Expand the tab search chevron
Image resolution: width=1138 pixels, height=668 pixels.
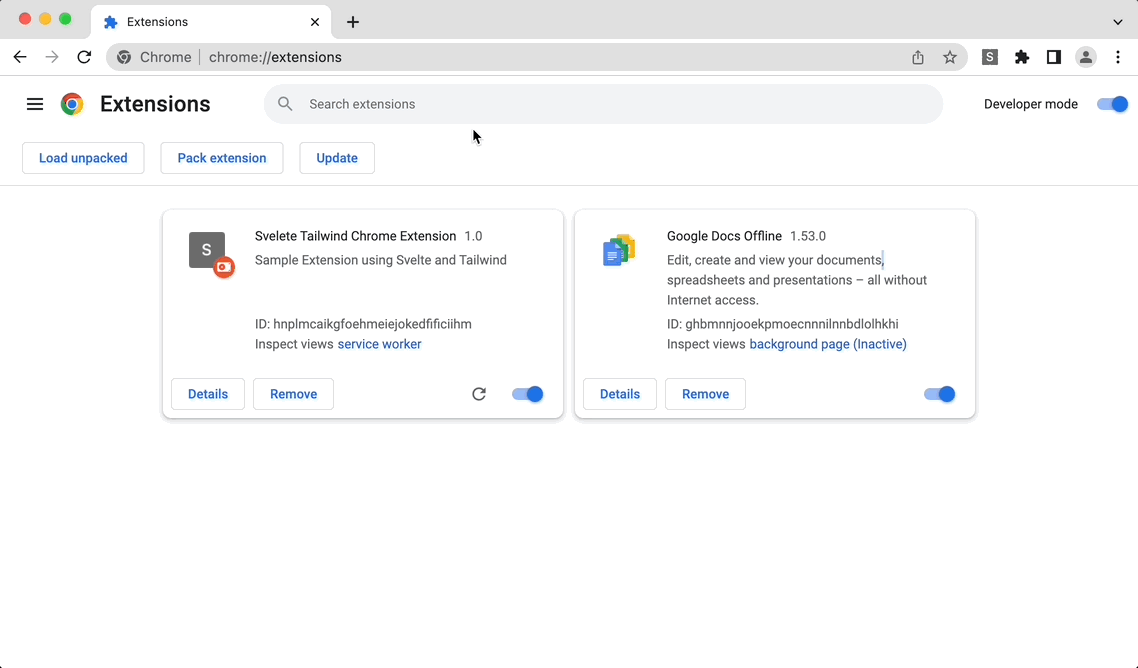tap(1117, 22)
